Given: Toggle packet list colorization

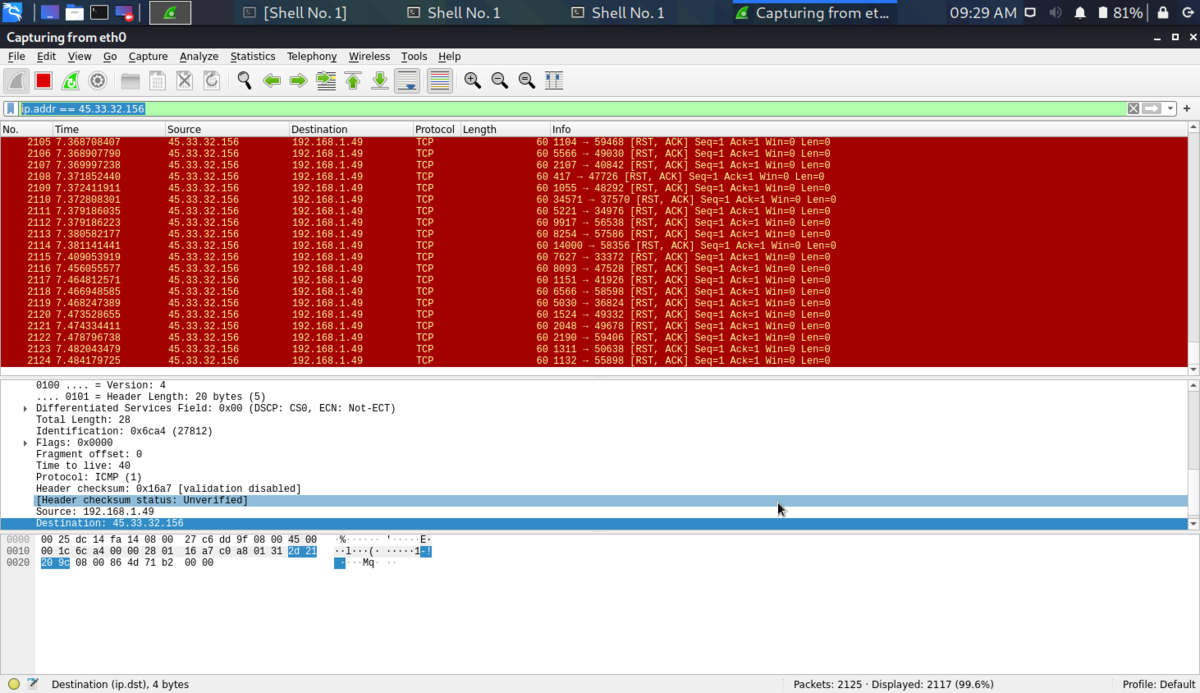Looking at the screenshot, I should point(439,81).
